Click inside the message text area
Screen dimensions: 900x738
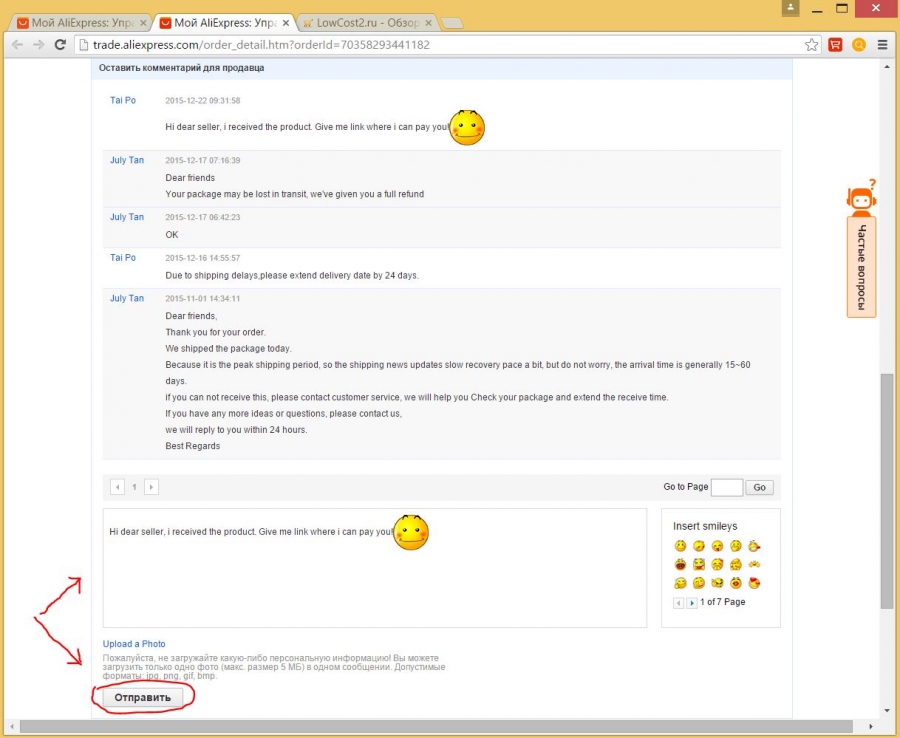374,580
